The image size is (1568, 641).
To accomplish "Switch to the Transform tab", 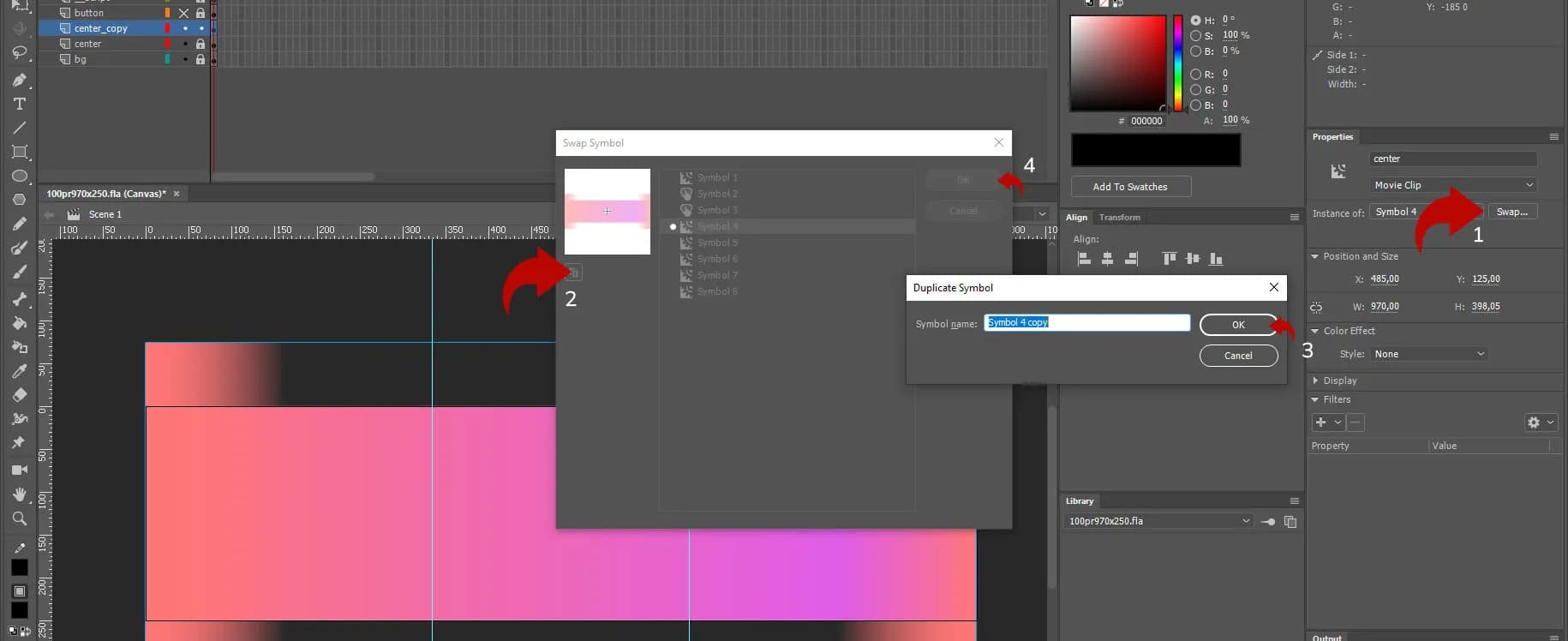I will [x=1120, y=218].
